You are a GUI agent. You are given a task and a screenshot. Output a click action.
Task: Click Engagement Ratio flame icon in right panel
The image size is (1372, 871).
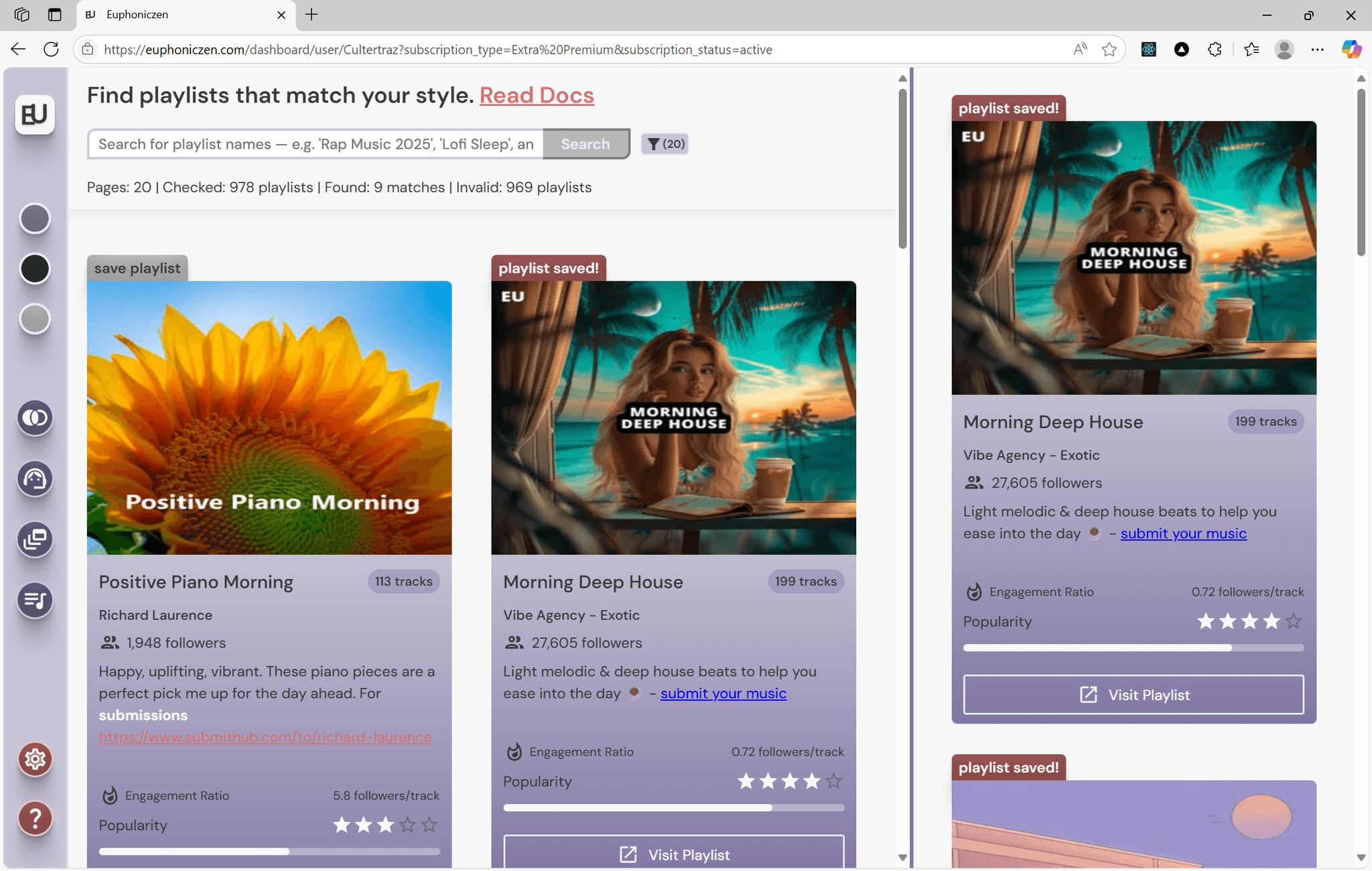pyautogui.click(x=974, y=592)
